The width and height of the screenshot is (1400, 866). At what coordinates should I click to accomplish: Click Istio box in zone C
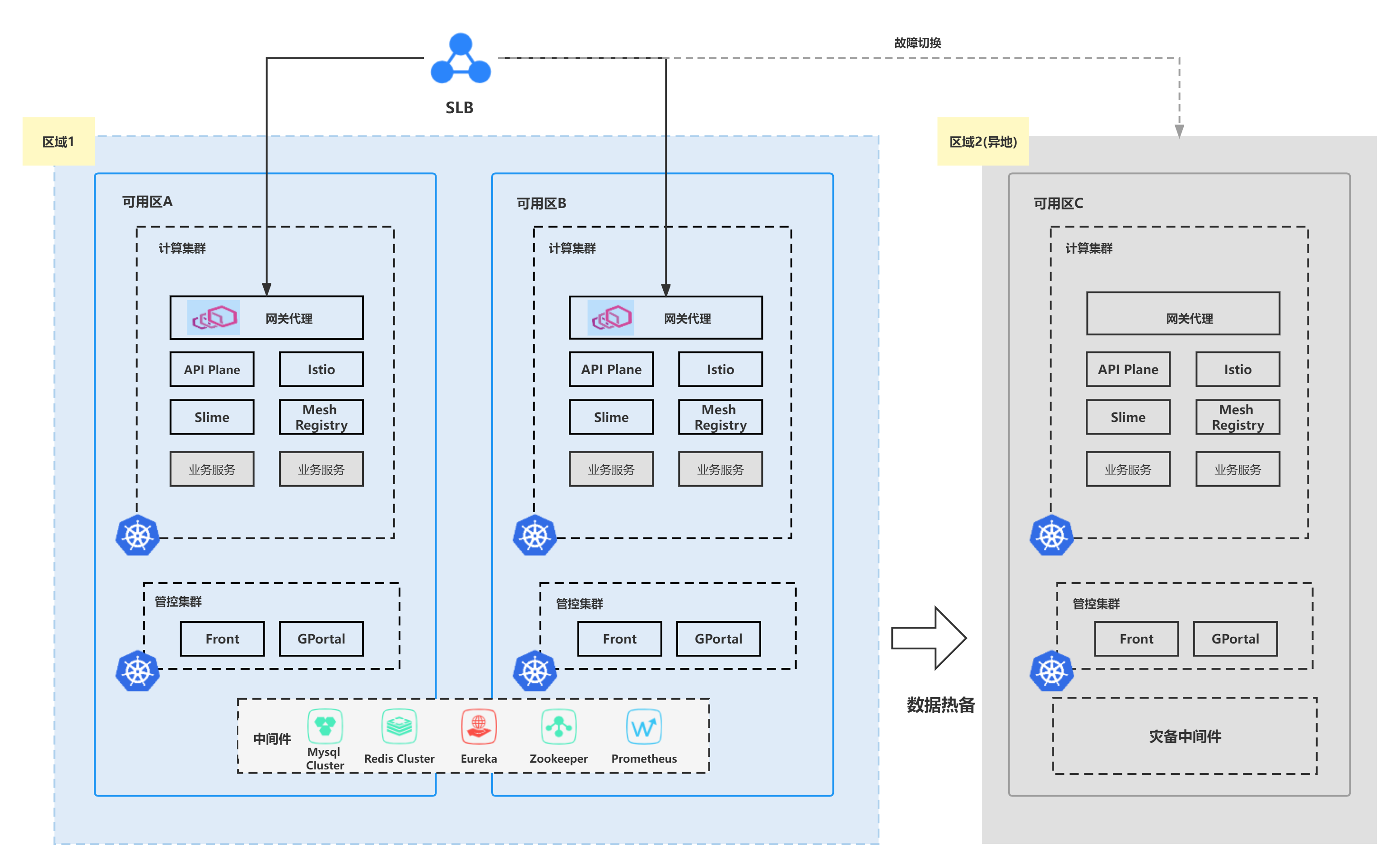1238,370
